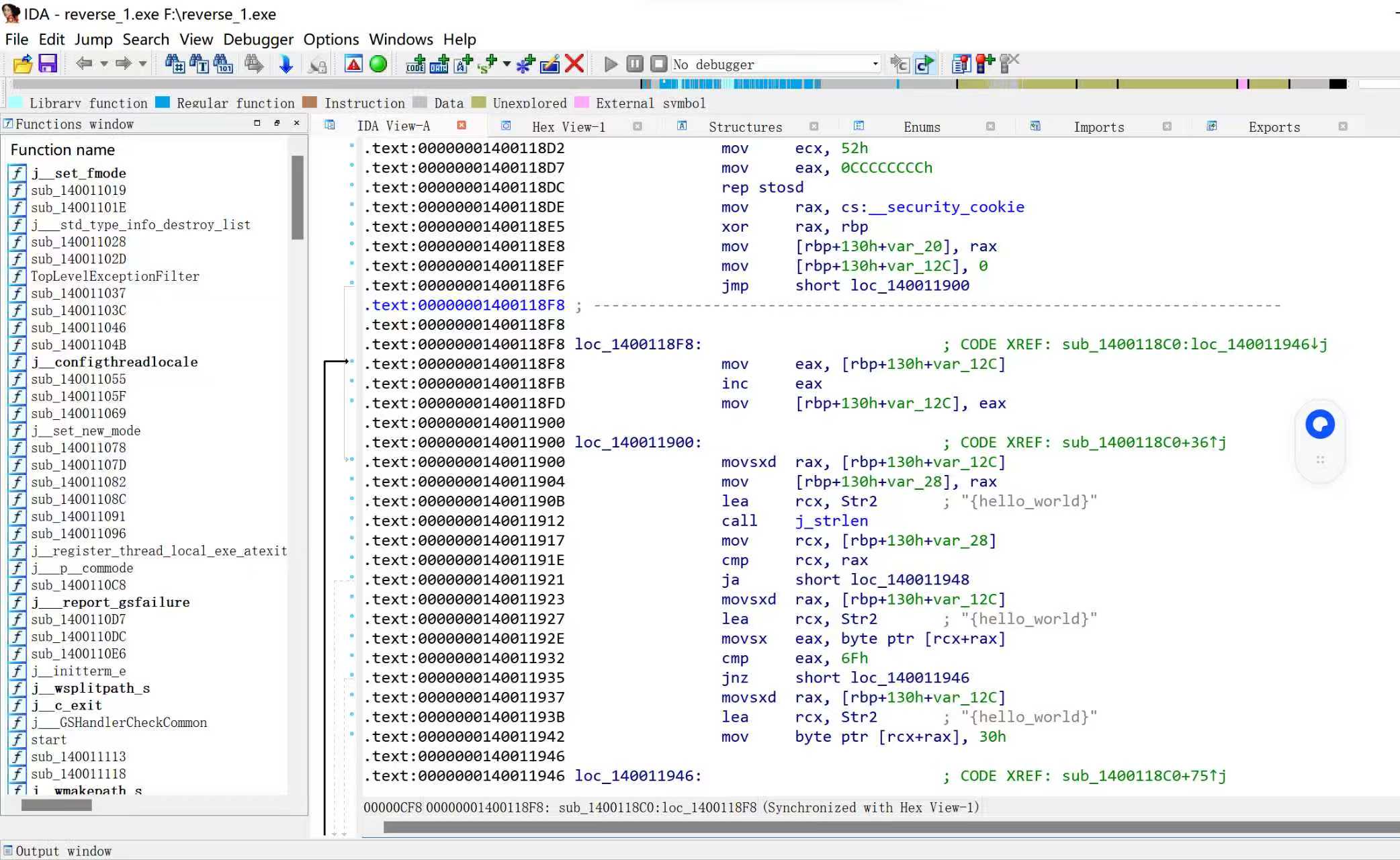Click the add breakpoint toolbar icon
Screen dimensions: 1400x860
coord(986,64)
